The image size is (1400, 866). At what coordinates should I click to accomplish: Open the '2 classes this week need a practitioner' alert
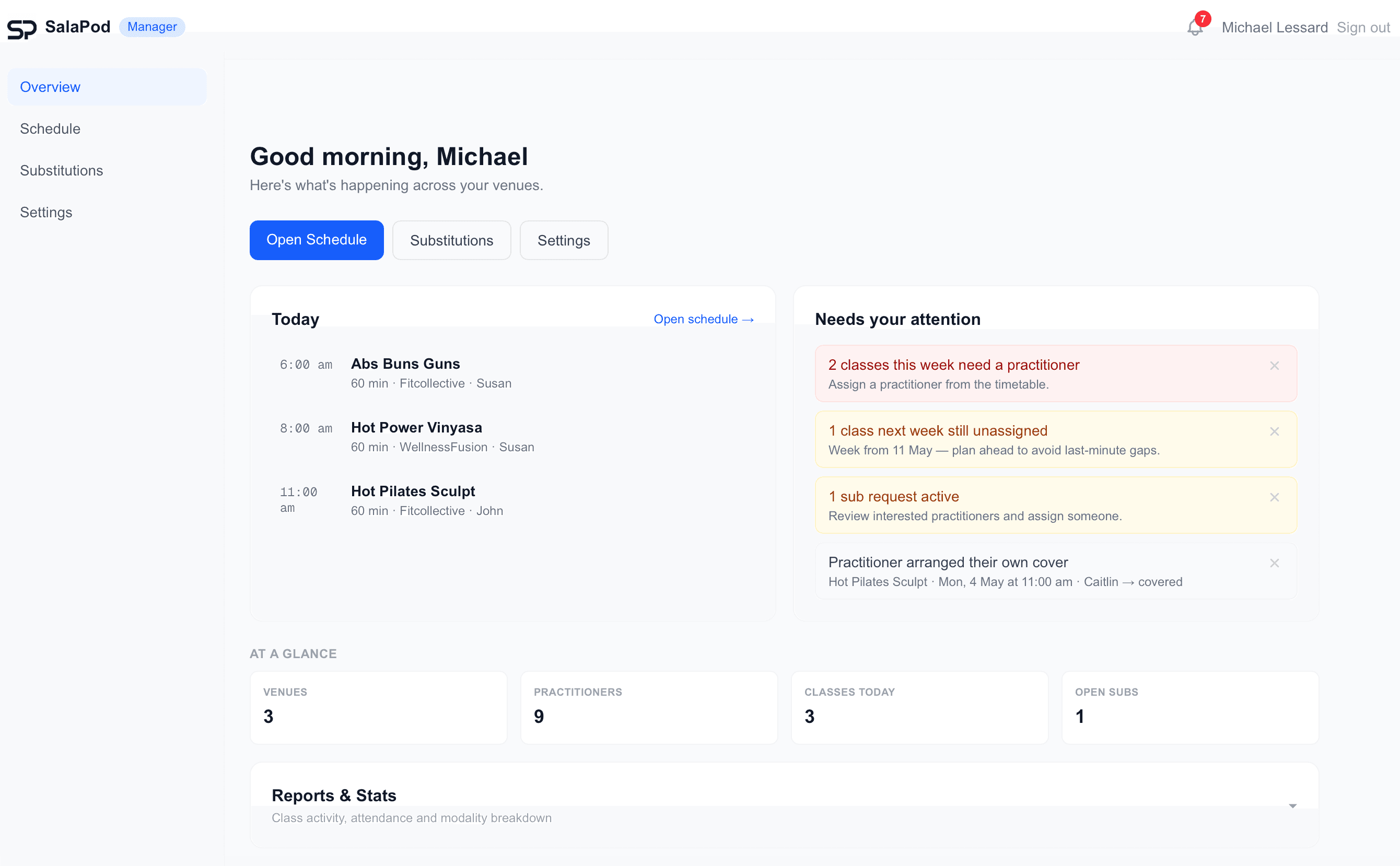pyautogui.click(x=1055, y=373)
